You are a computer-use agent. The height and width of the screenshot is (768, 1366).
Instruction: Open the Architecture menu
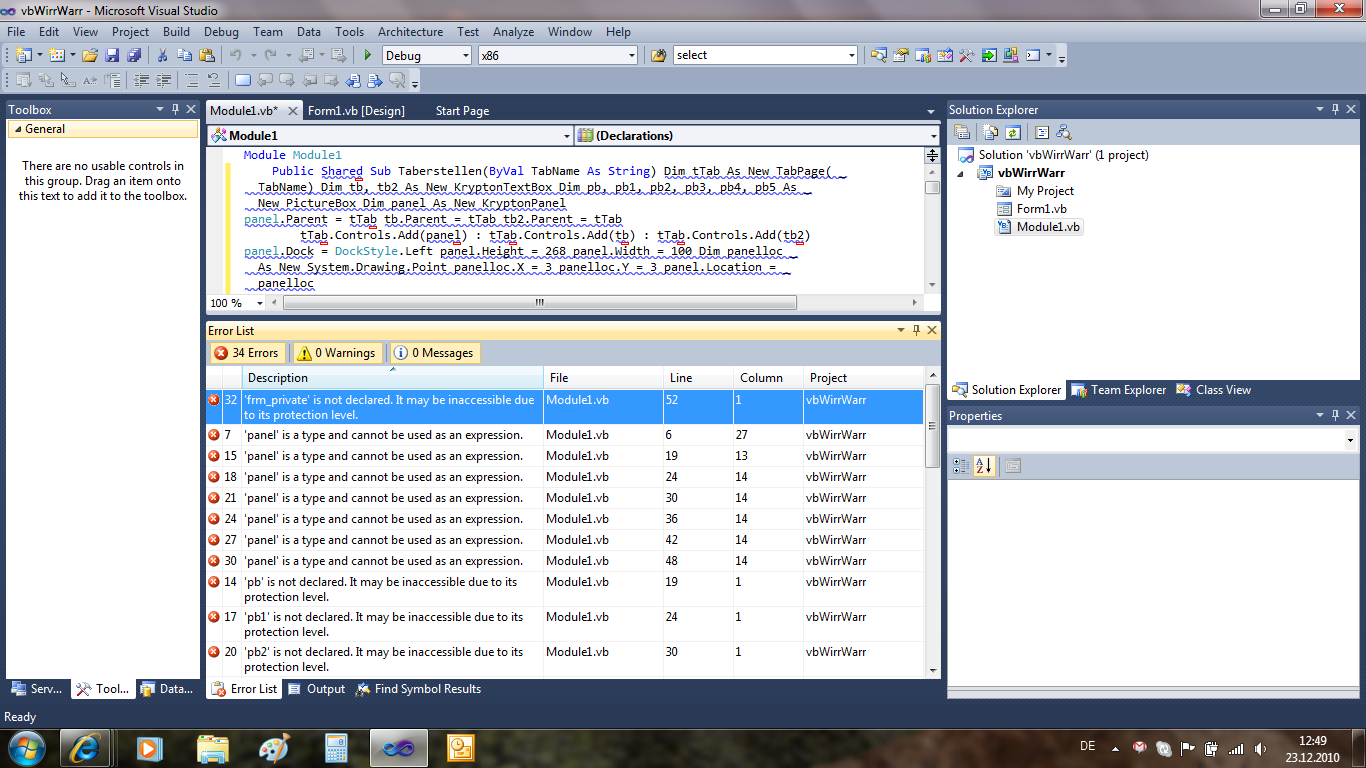click(410, 32)
